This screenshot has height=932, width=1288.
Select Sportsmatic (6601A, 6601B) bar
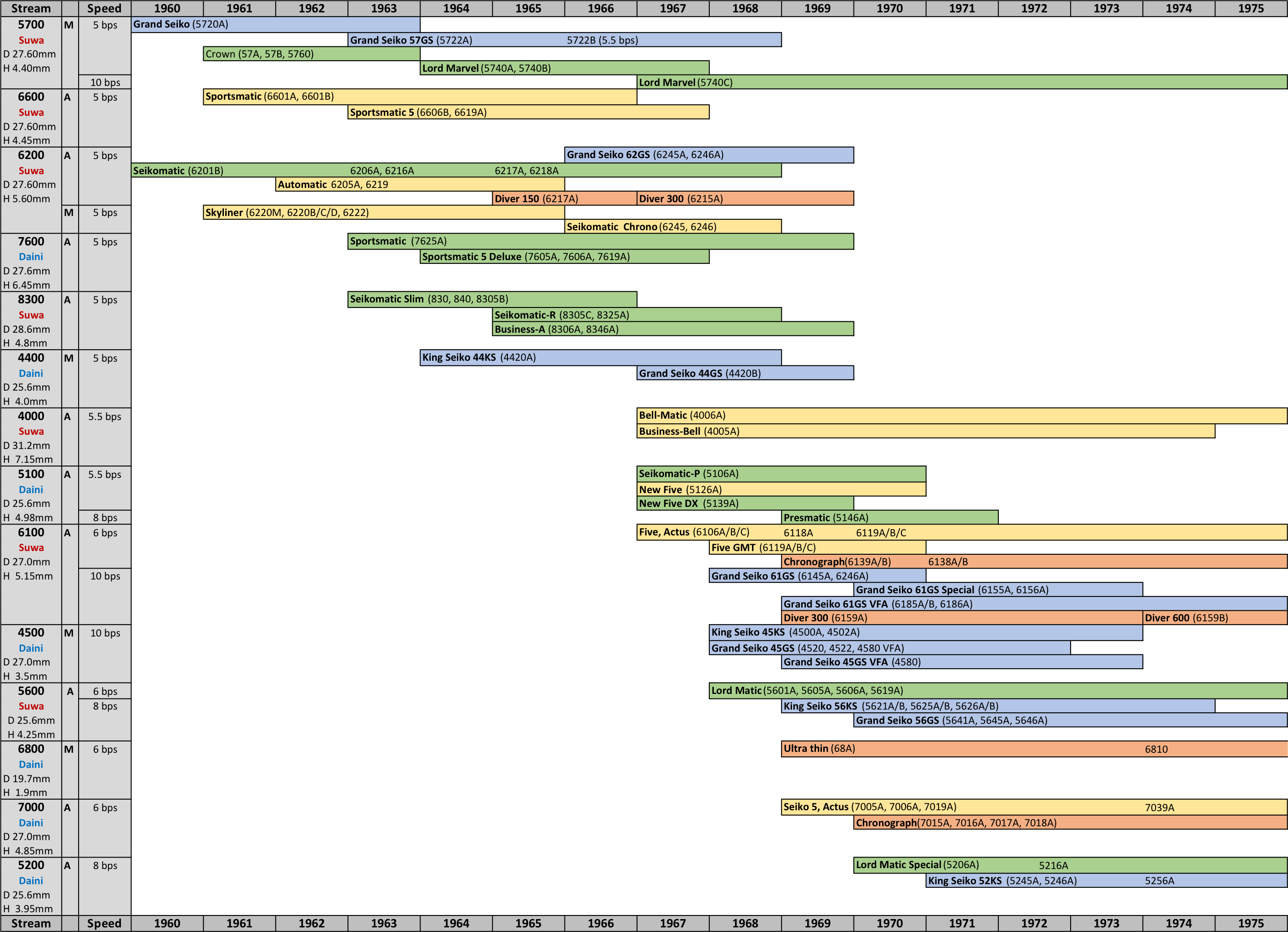[x=420, y=97]
